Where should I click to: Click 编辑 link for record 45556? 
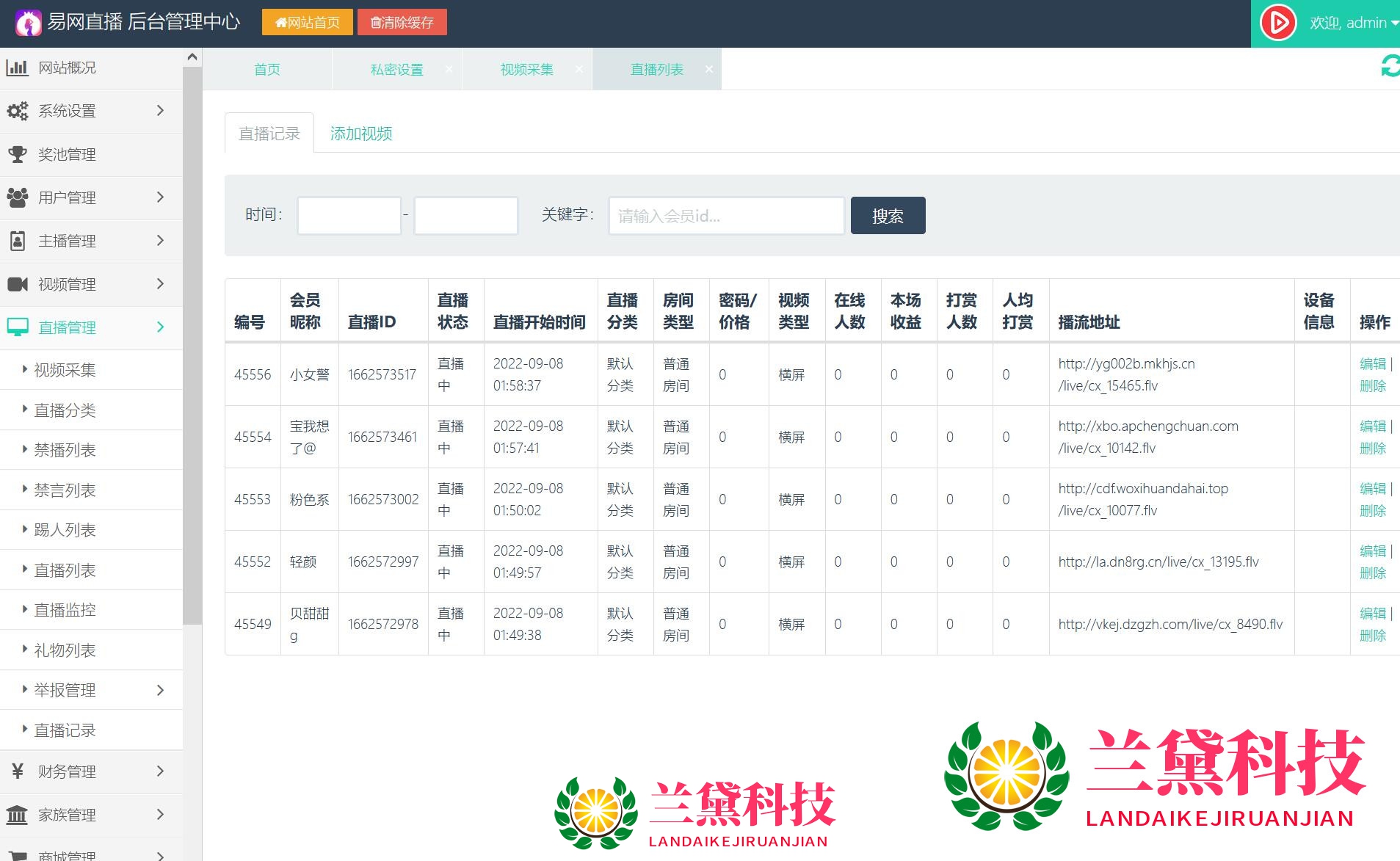point(1372,364)
